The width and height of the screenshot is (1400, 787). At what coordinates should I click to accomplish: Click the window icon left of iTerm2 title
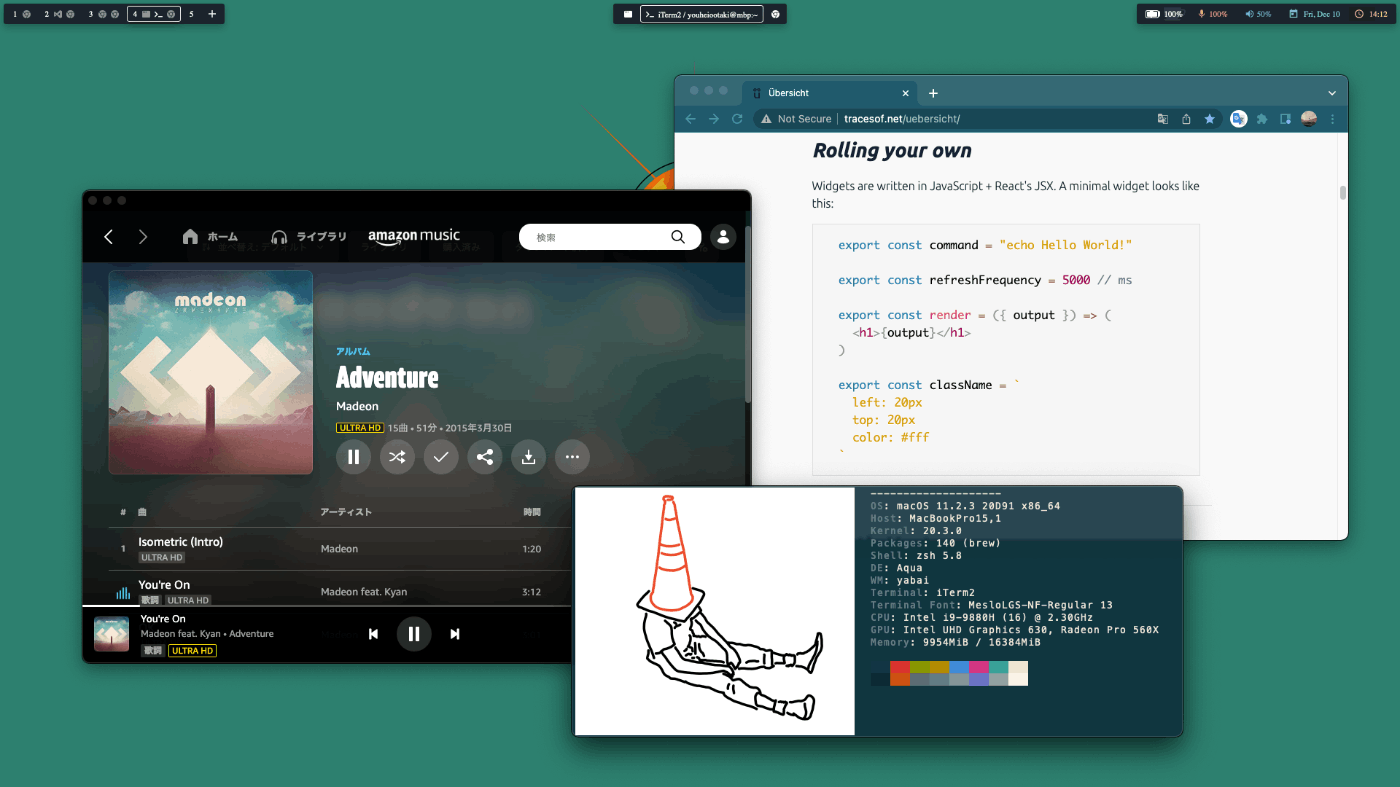coord(628,14)
